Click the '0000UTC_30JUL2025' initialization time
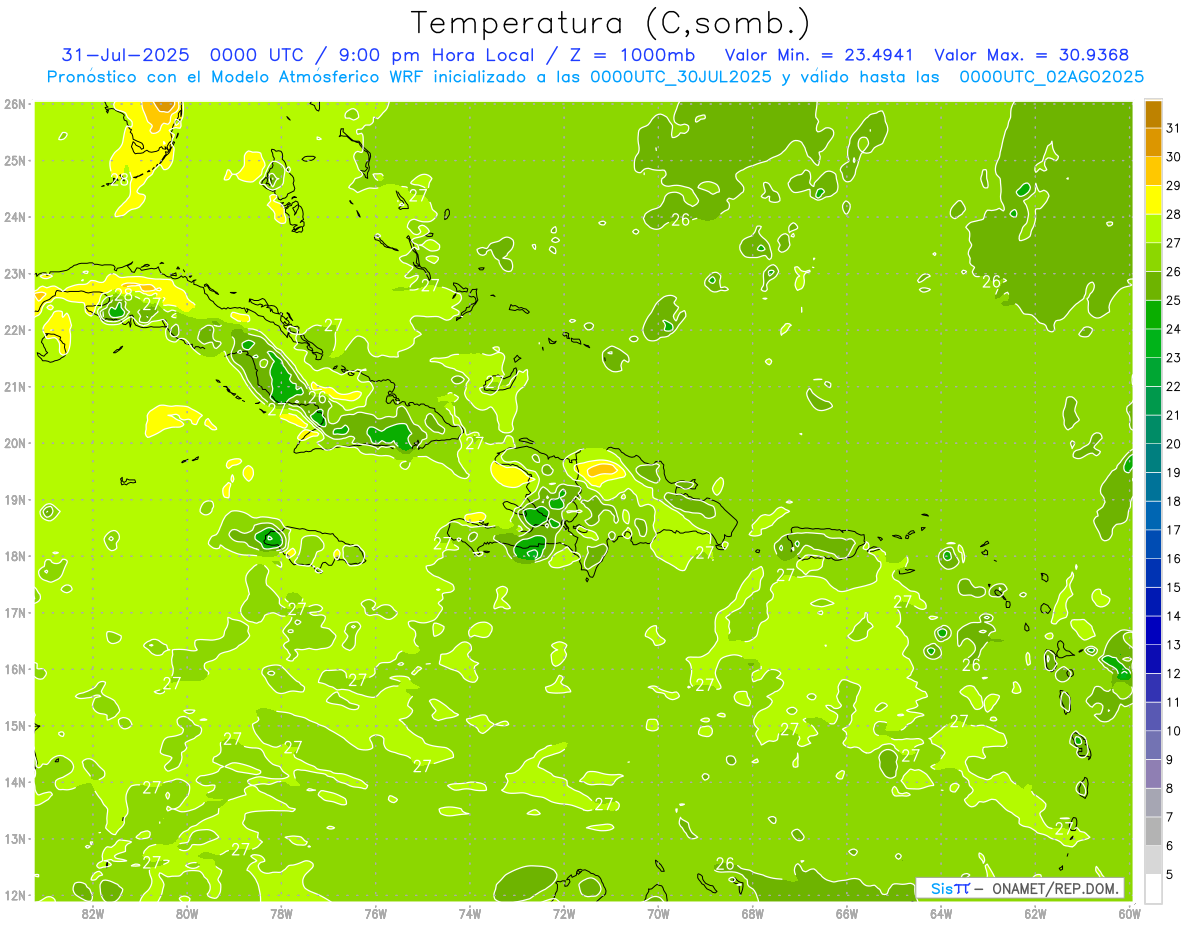Image resolution: width=1200 pixels, height=927 pixels. pos(681,77)
